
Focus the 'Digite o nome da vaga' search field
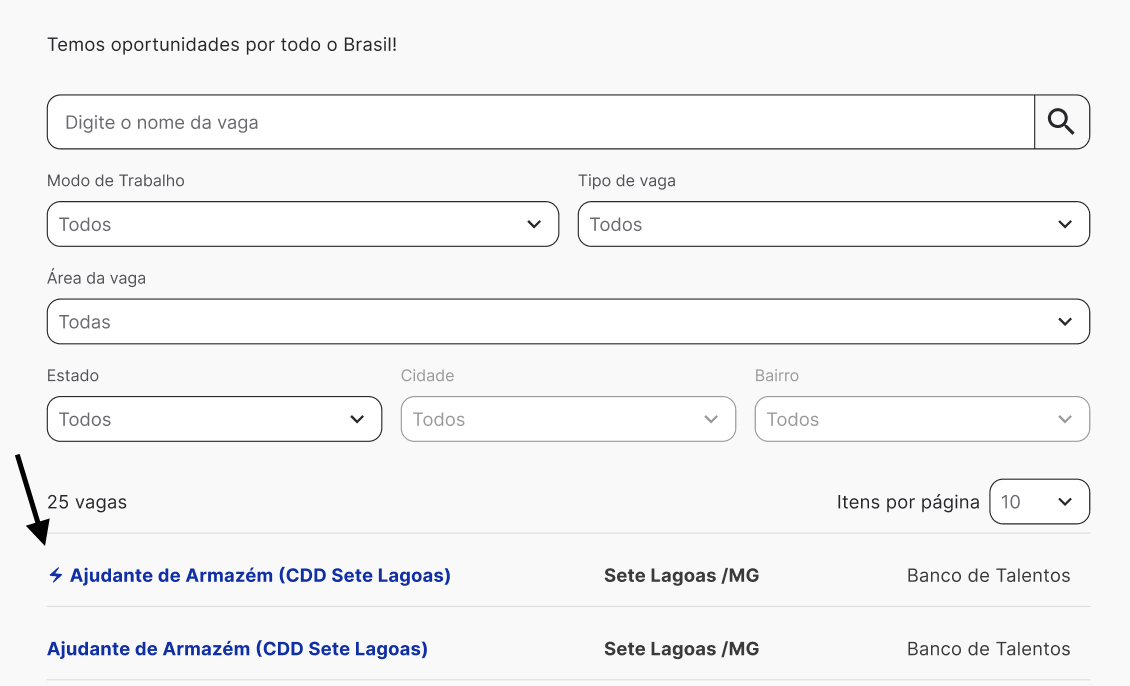tap(540, 122)
